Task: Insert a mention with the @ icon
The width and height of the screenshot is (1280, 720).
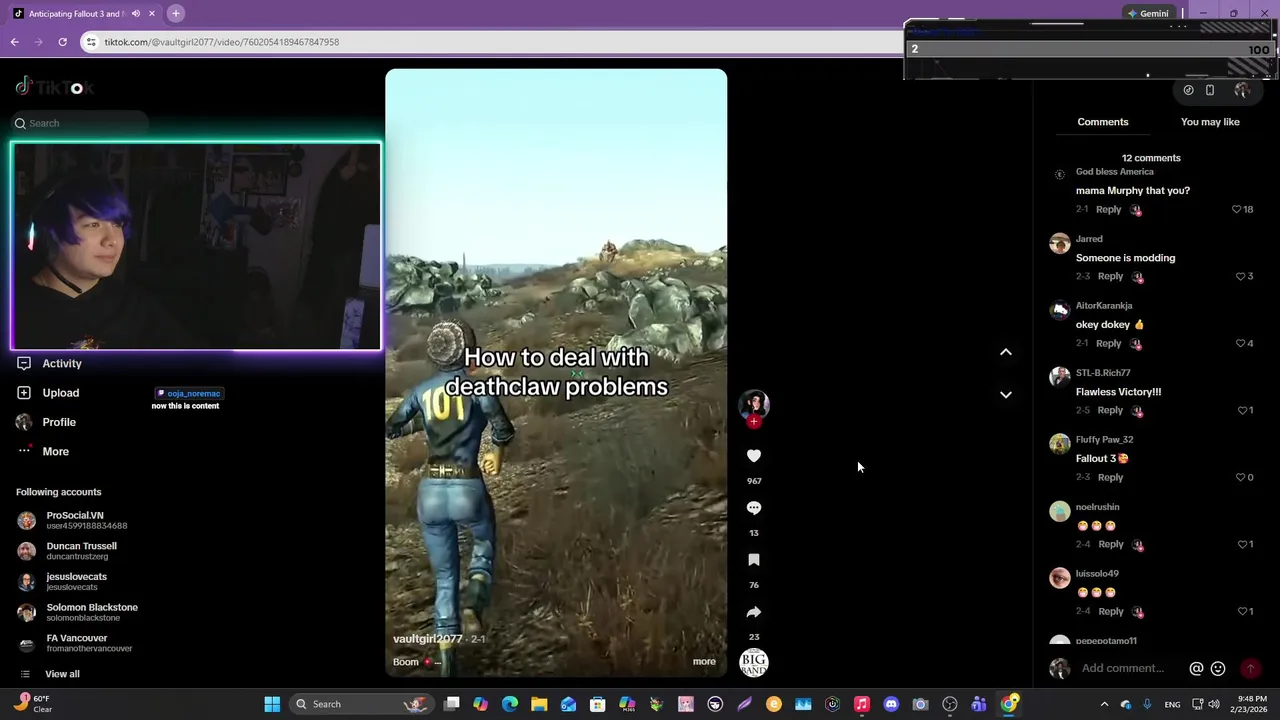Action: pos(1196,669)
